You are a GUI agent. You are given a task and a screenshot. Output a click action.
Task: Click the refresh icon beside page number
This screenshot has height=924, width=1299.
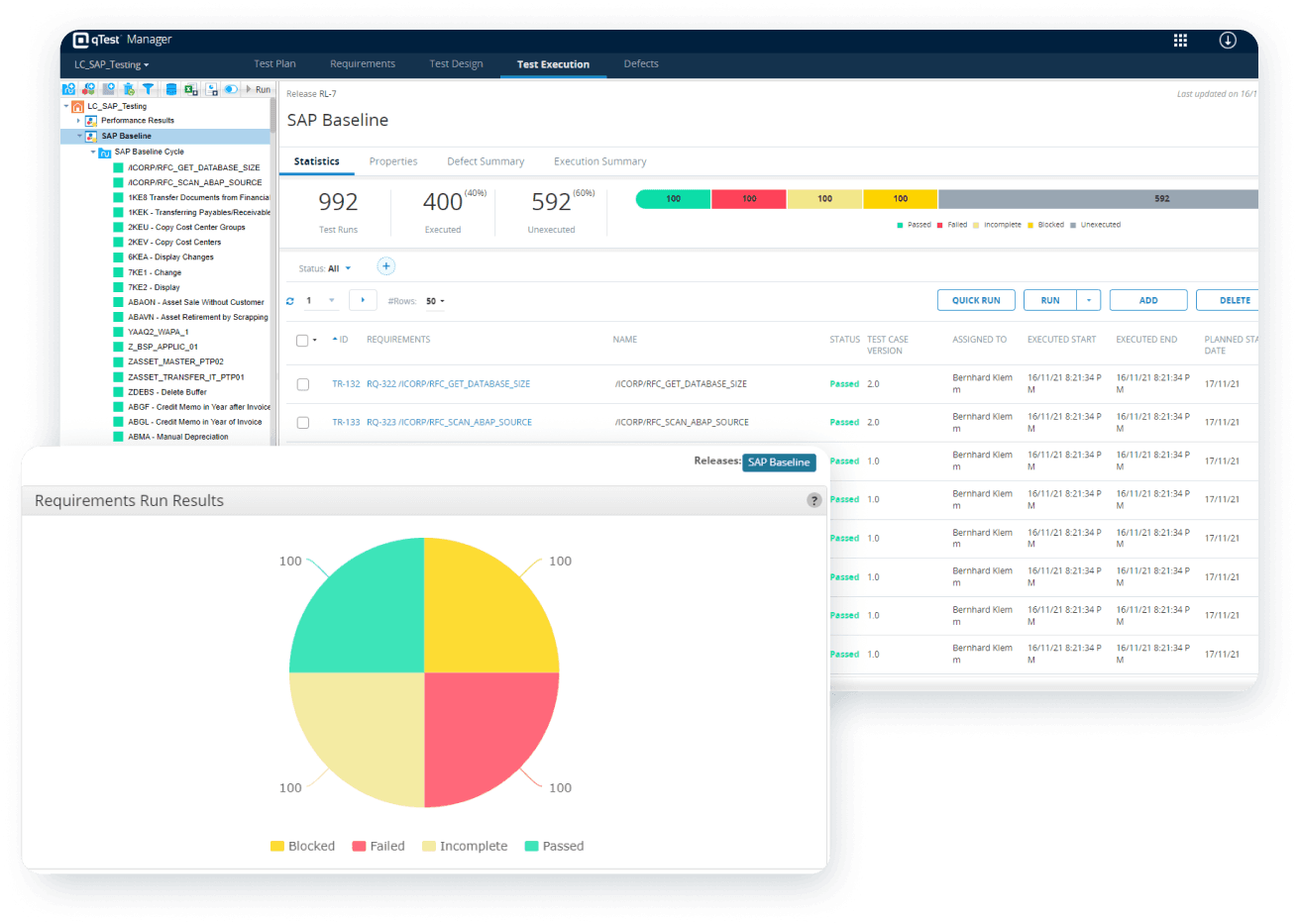point(290,301)
